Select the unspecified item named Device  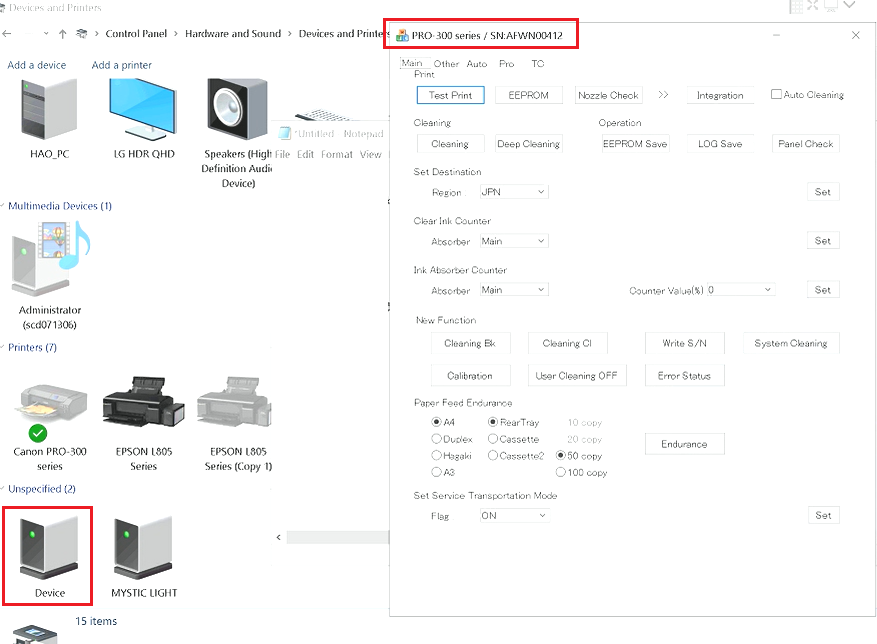point(49,556)
